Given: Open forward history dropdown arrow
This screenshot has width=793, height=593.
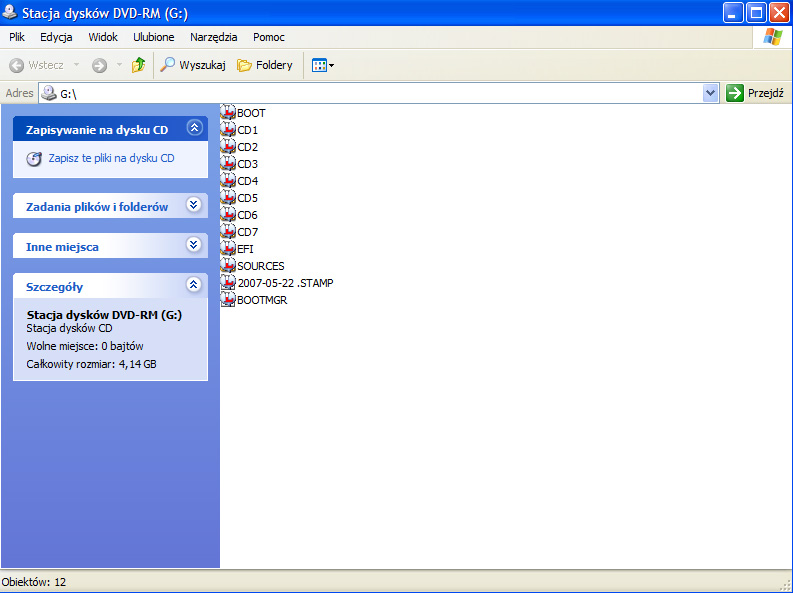Looking at the screenshot, I should tap(119, 65).
